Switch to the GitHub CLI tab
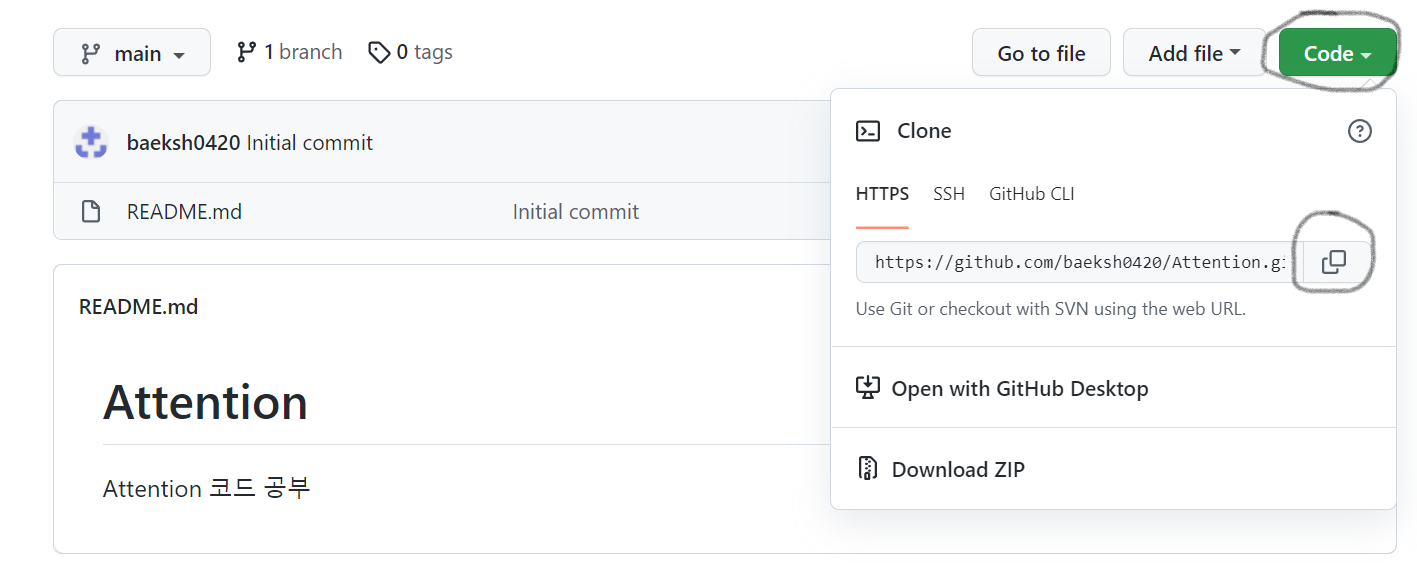This screenshot has width=1417, height=580. 1032,194
